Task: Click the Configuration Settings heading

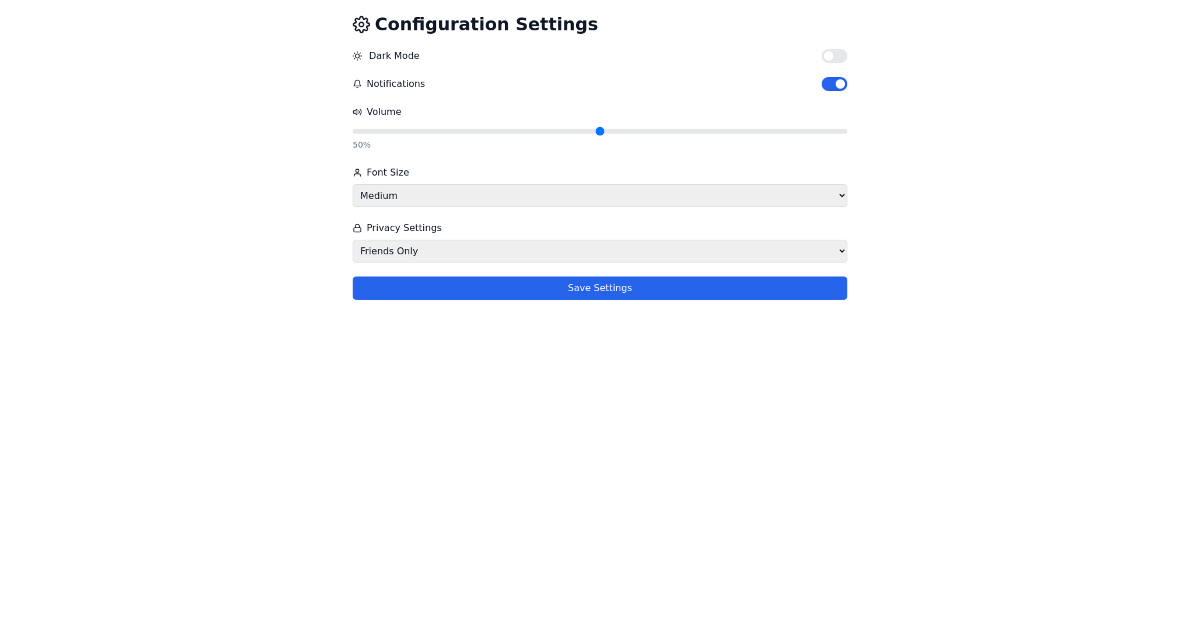Action: (x=485, y=24)
